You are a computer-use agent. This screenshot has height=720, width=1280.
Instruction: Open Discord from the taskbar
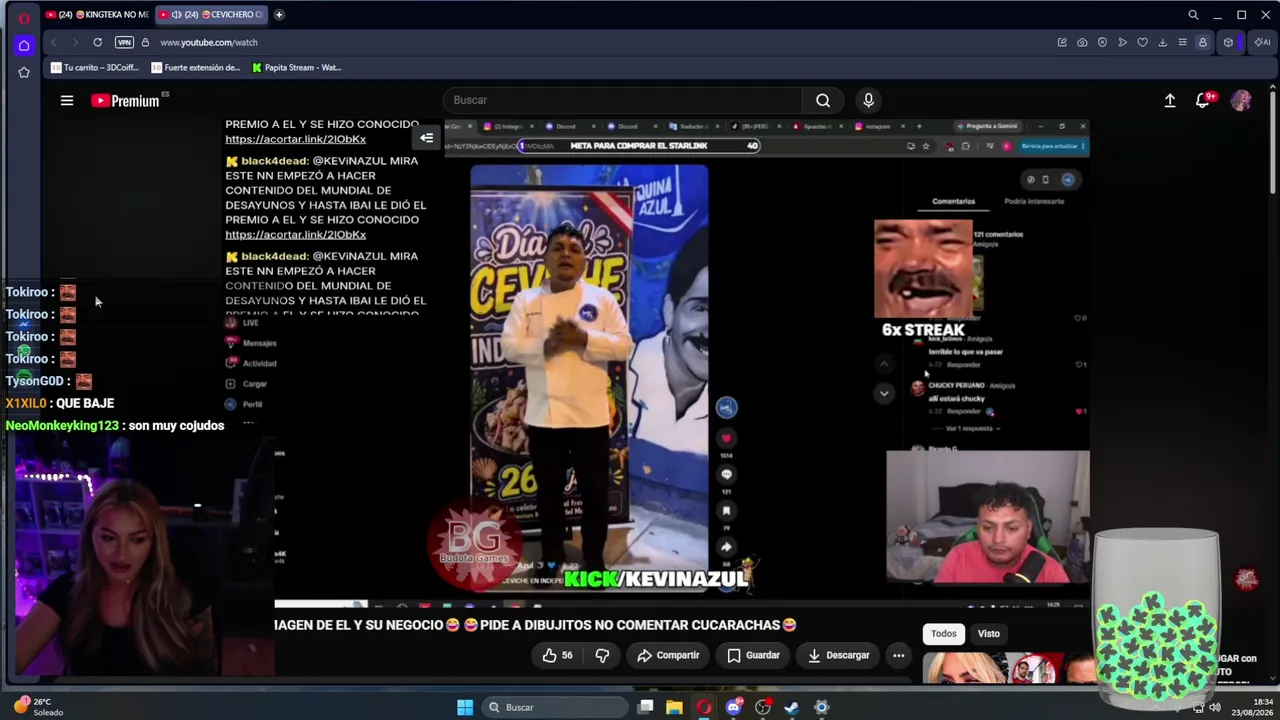click(734, 707)
